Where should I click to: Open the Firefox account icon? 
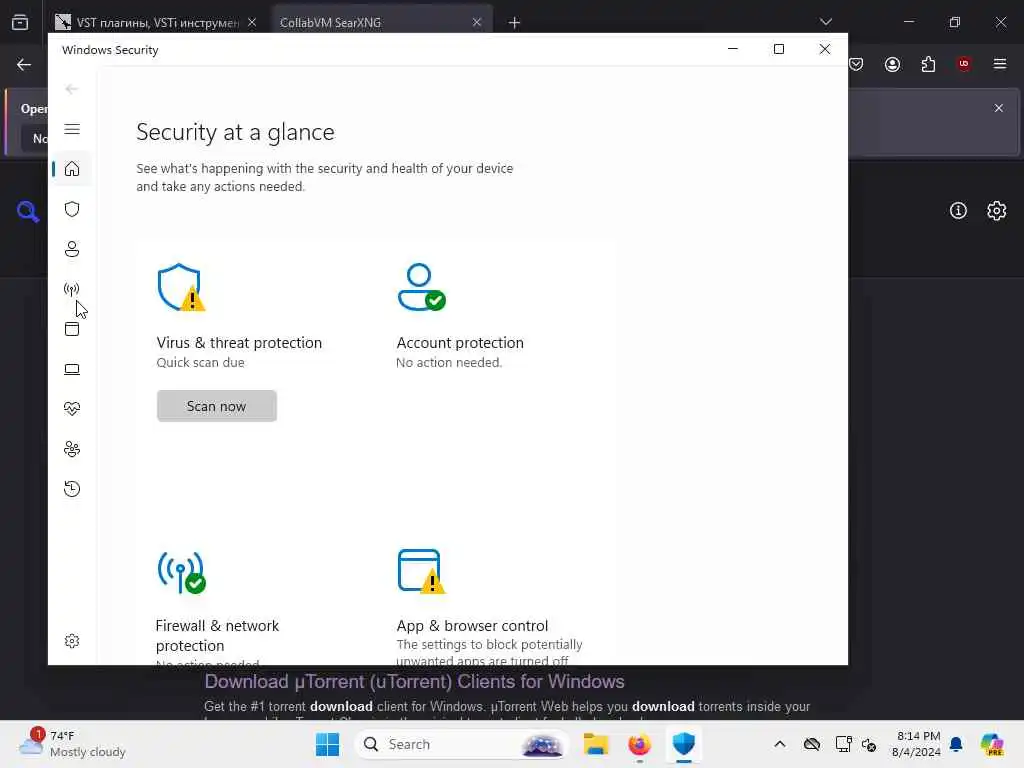(892, 64)
